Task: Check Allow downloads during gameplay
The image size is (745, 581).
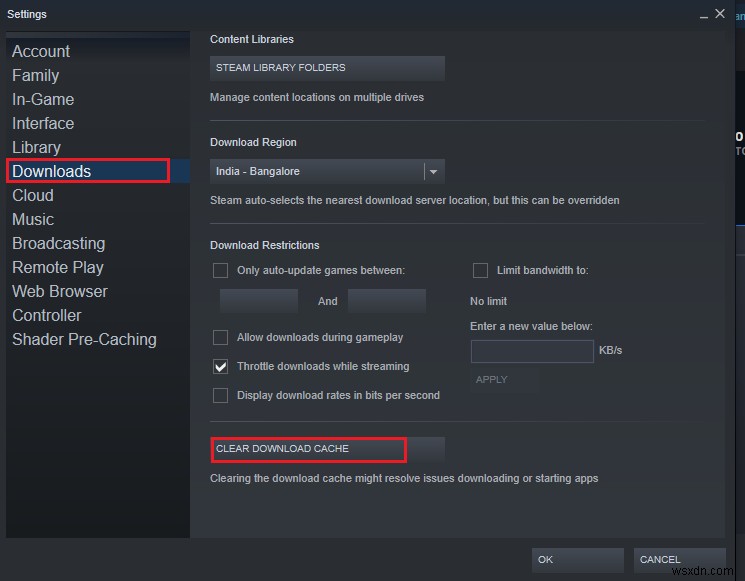Action: click(x=220, y=337)
